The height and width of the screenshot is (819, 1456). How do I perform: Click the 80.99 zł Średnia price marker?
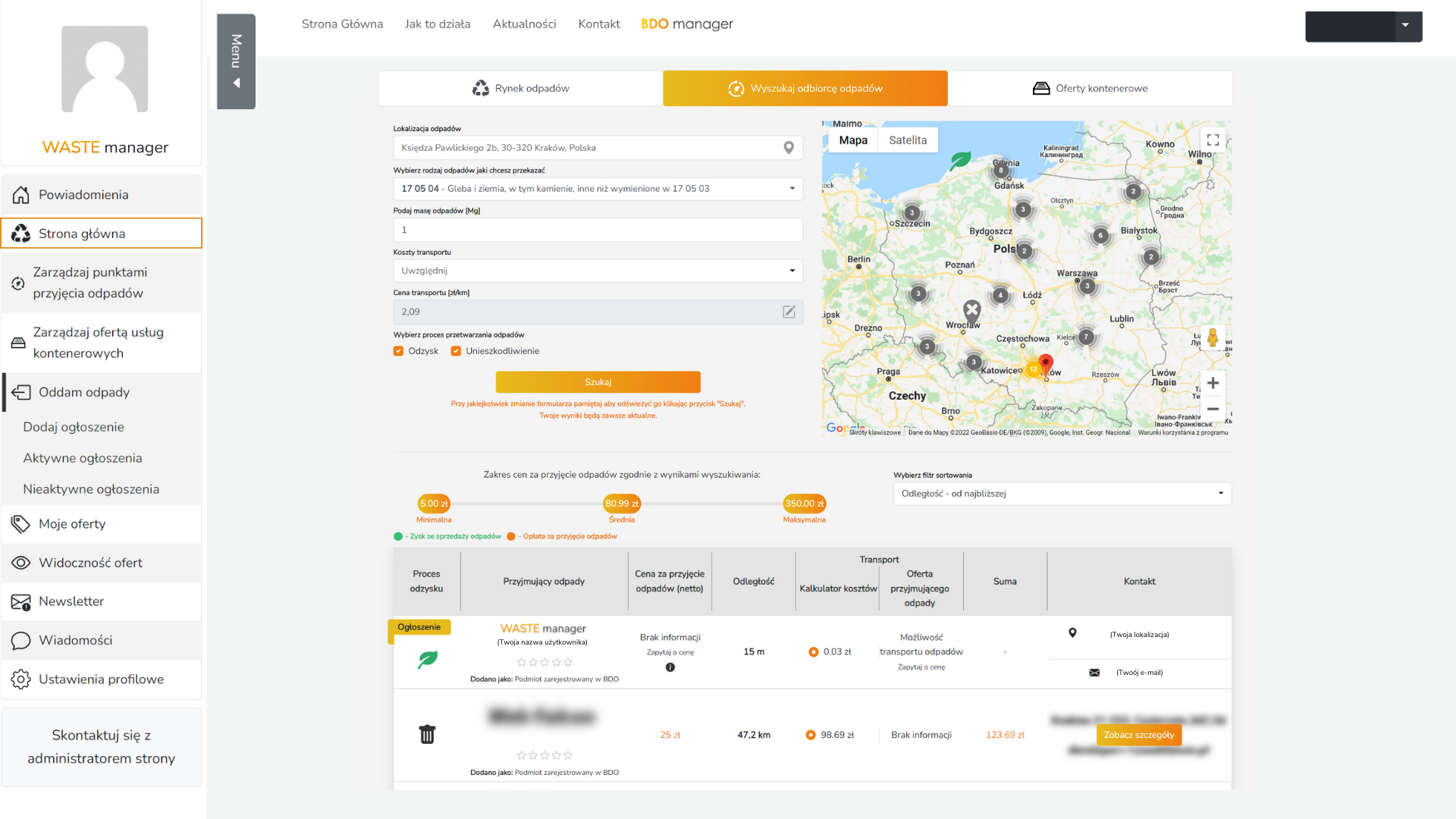click(622, 504)
